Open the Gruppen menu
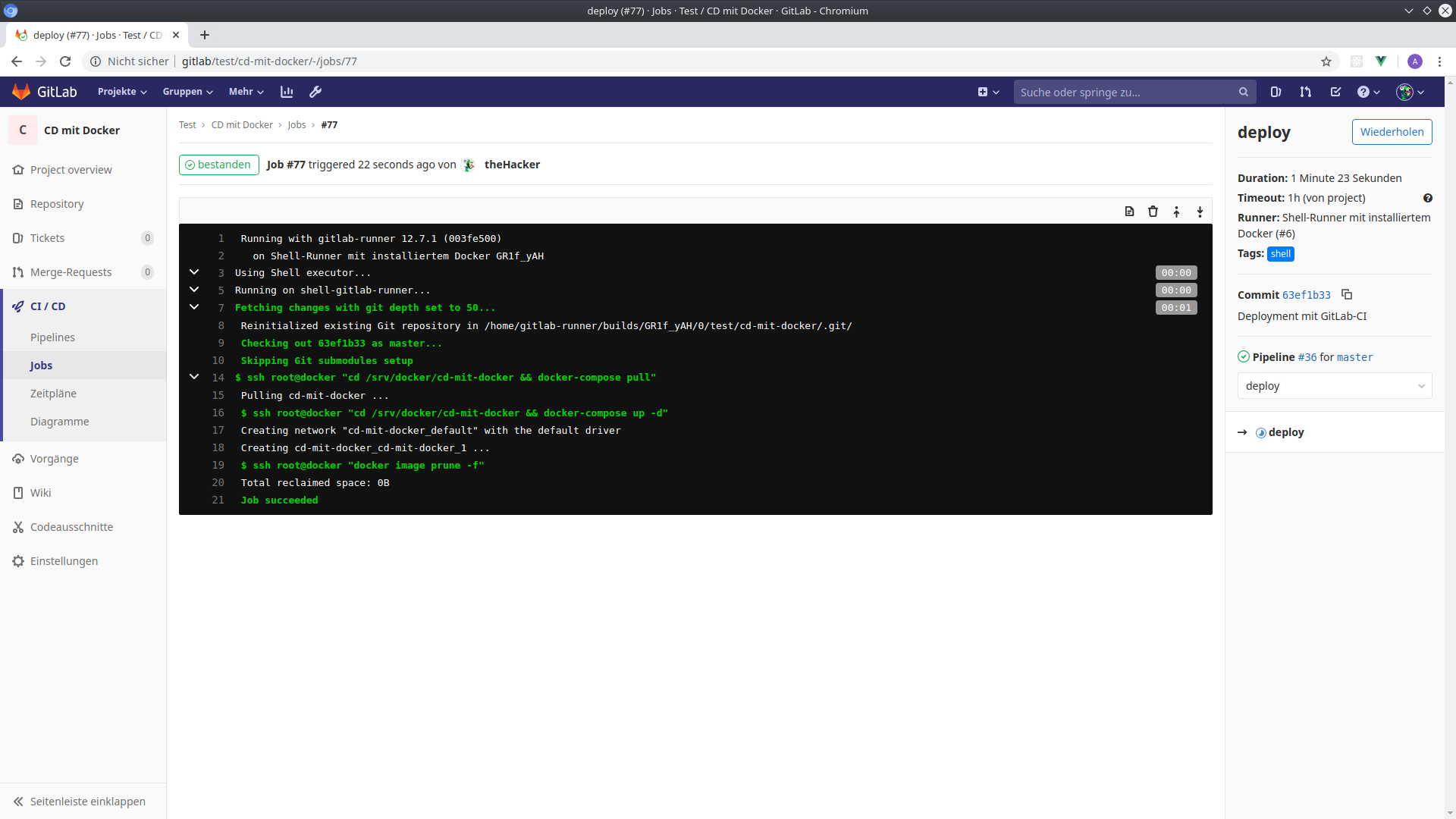 [187, 92]
